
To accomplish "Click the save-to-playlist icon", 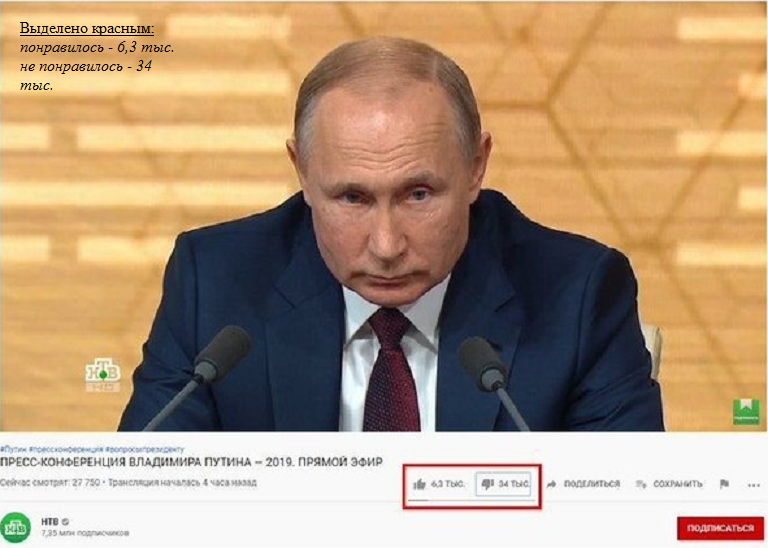I will coord(641,484).
